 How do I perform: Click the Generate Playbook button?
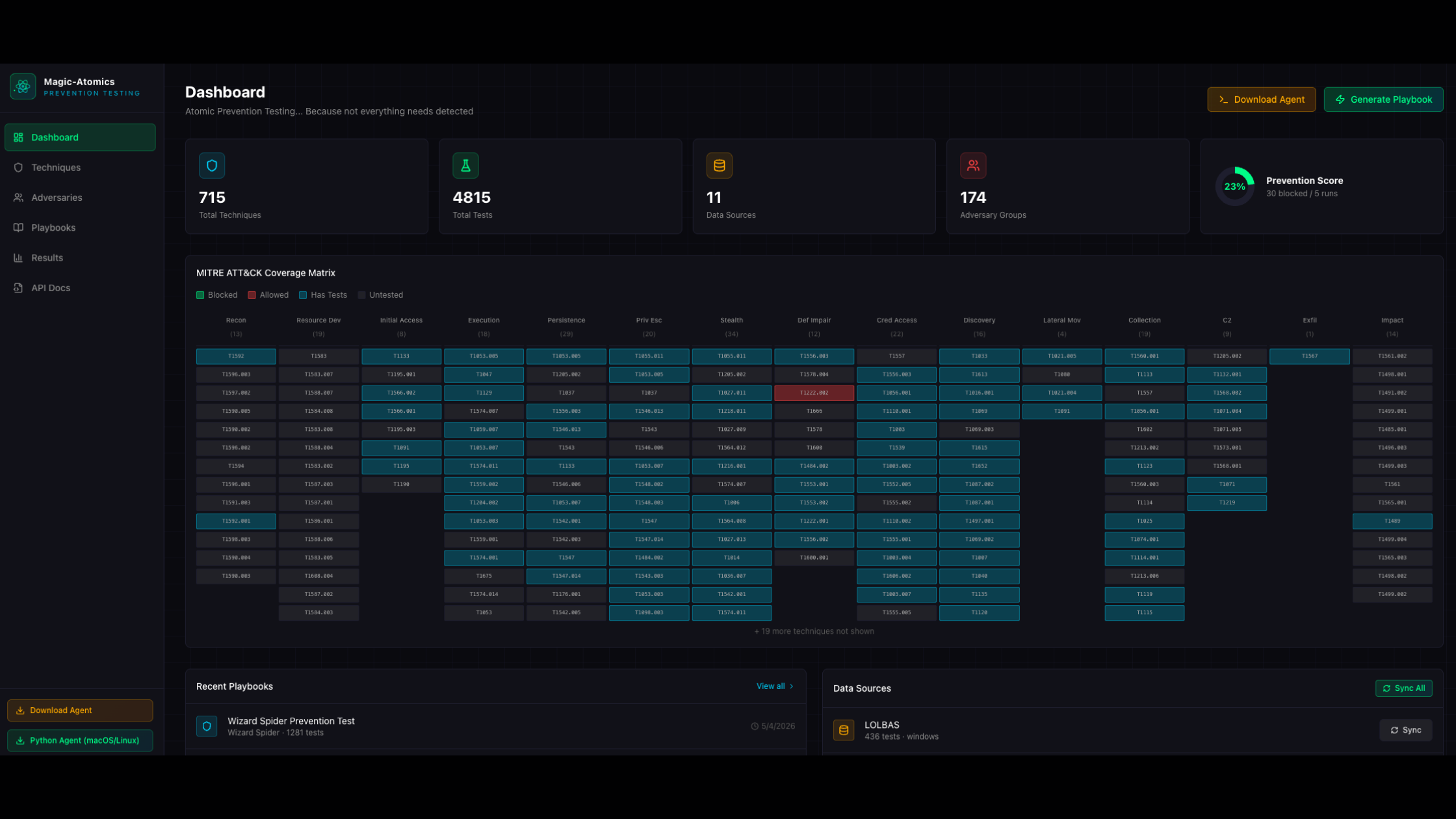pos(1384,99)
